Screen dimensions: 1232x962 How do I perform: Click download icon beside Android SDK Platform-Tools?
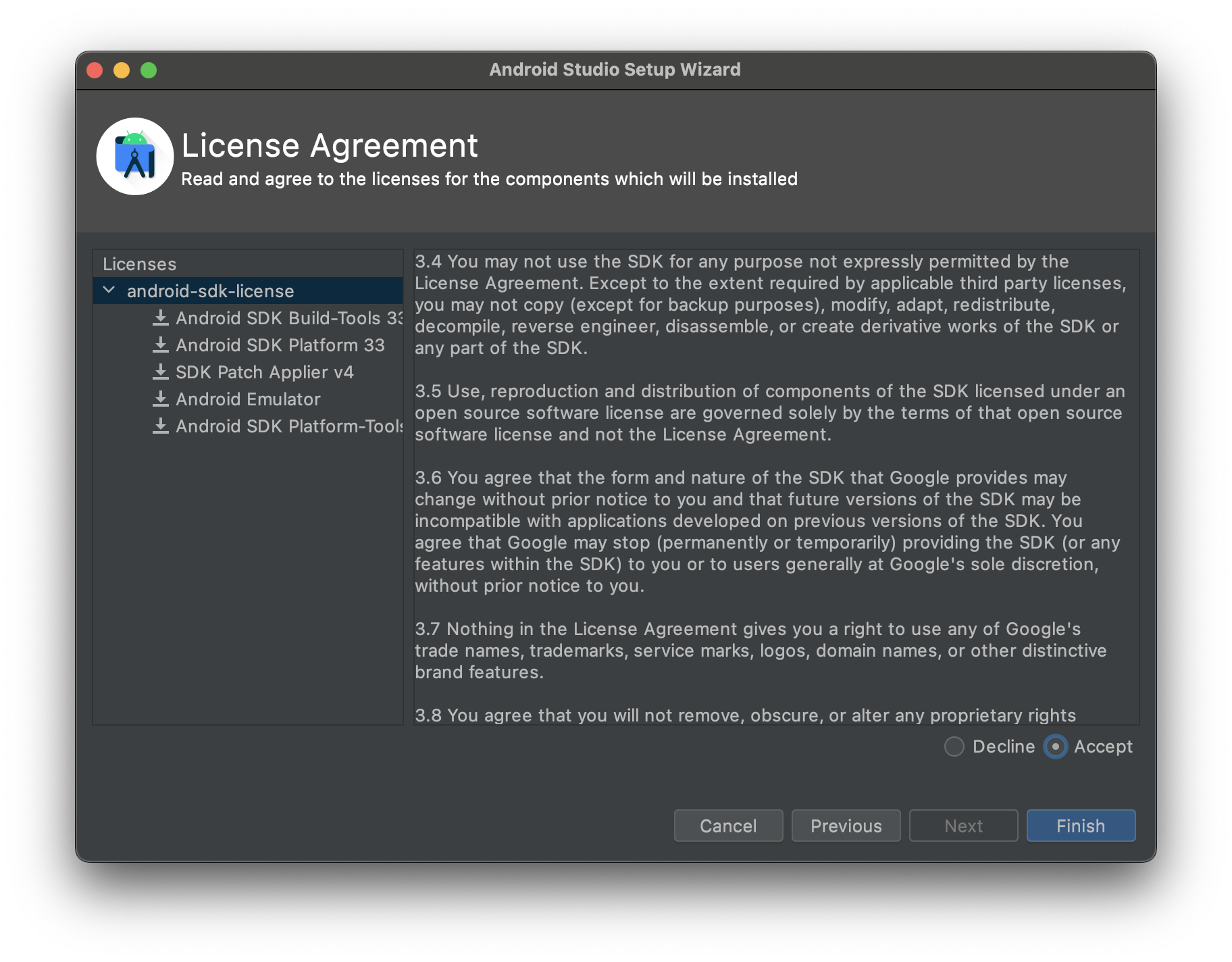160,426
